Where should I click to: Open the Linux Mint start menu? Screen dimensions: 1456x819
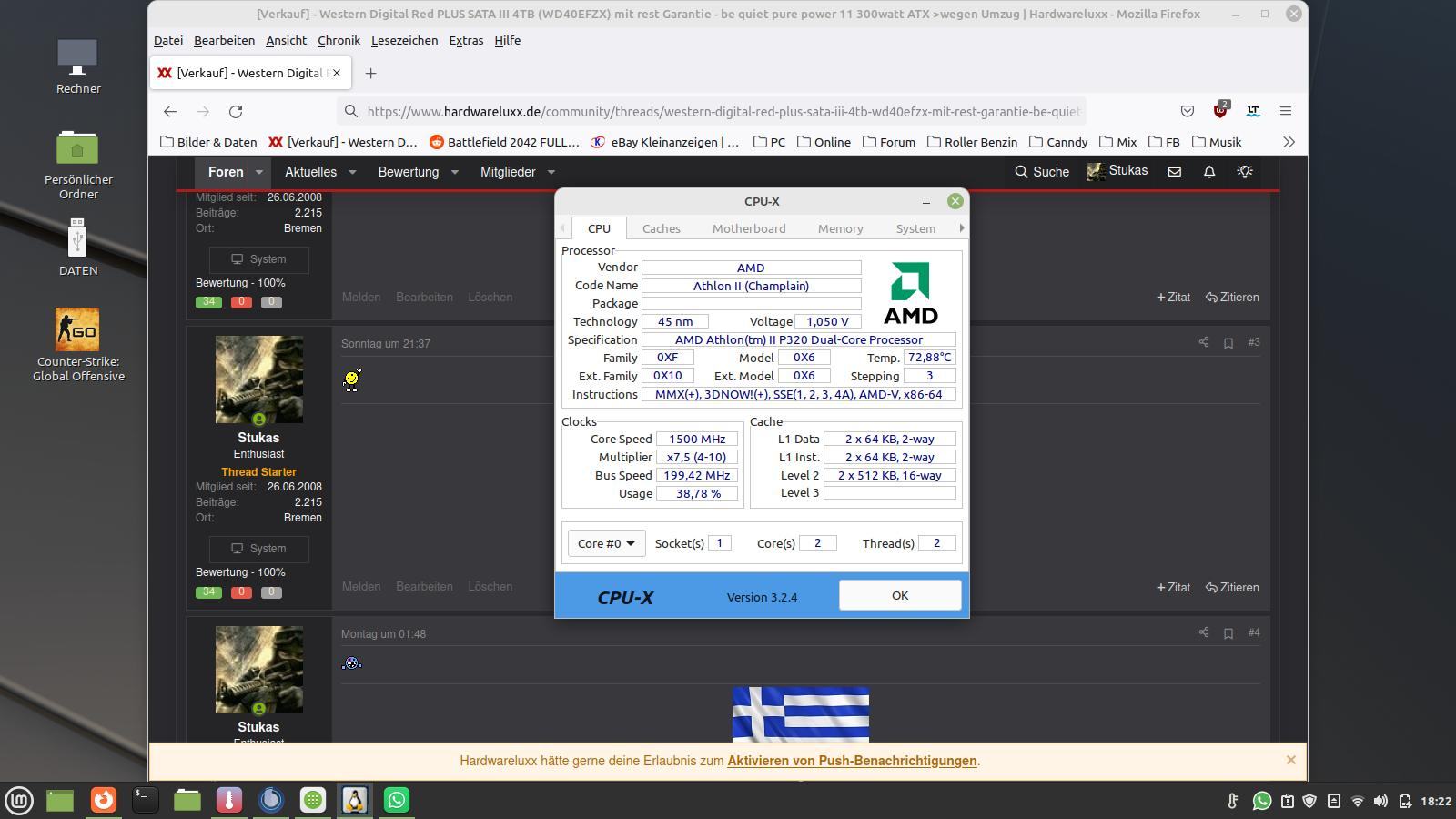tap(19, 800)
